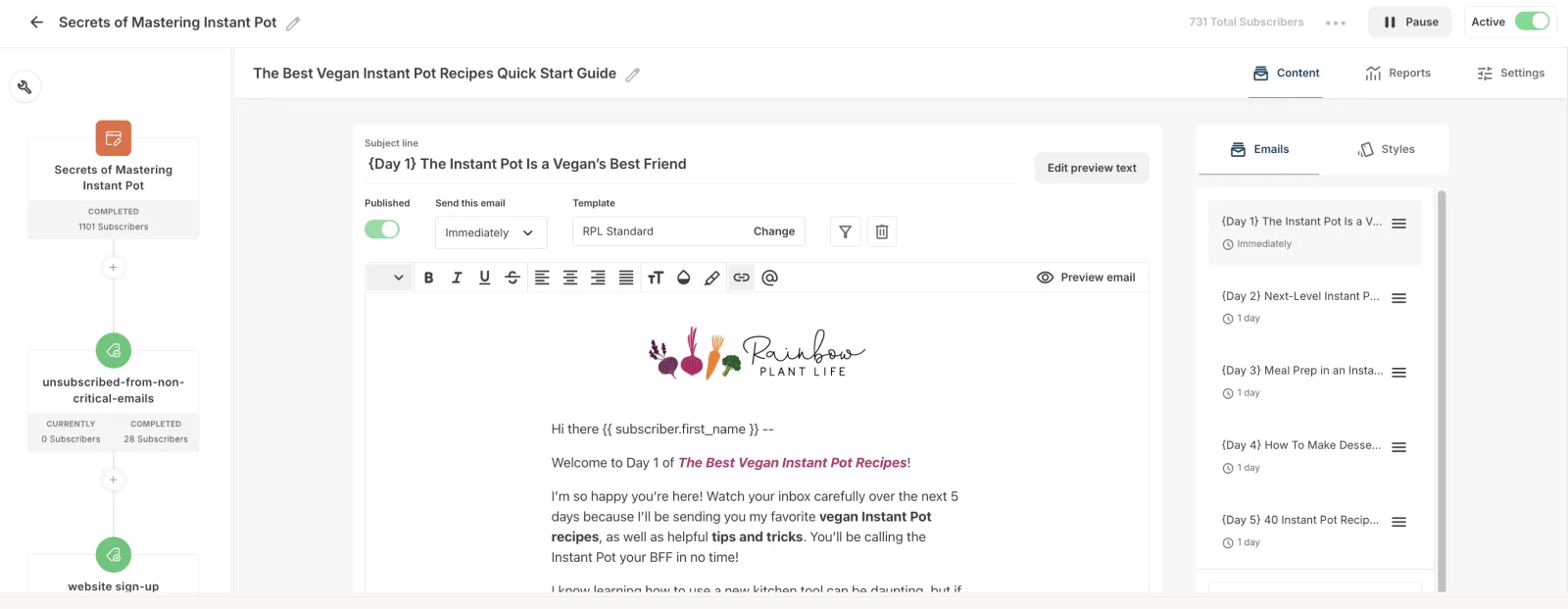Click the Edit preview text button

[x=1092, y=168]
